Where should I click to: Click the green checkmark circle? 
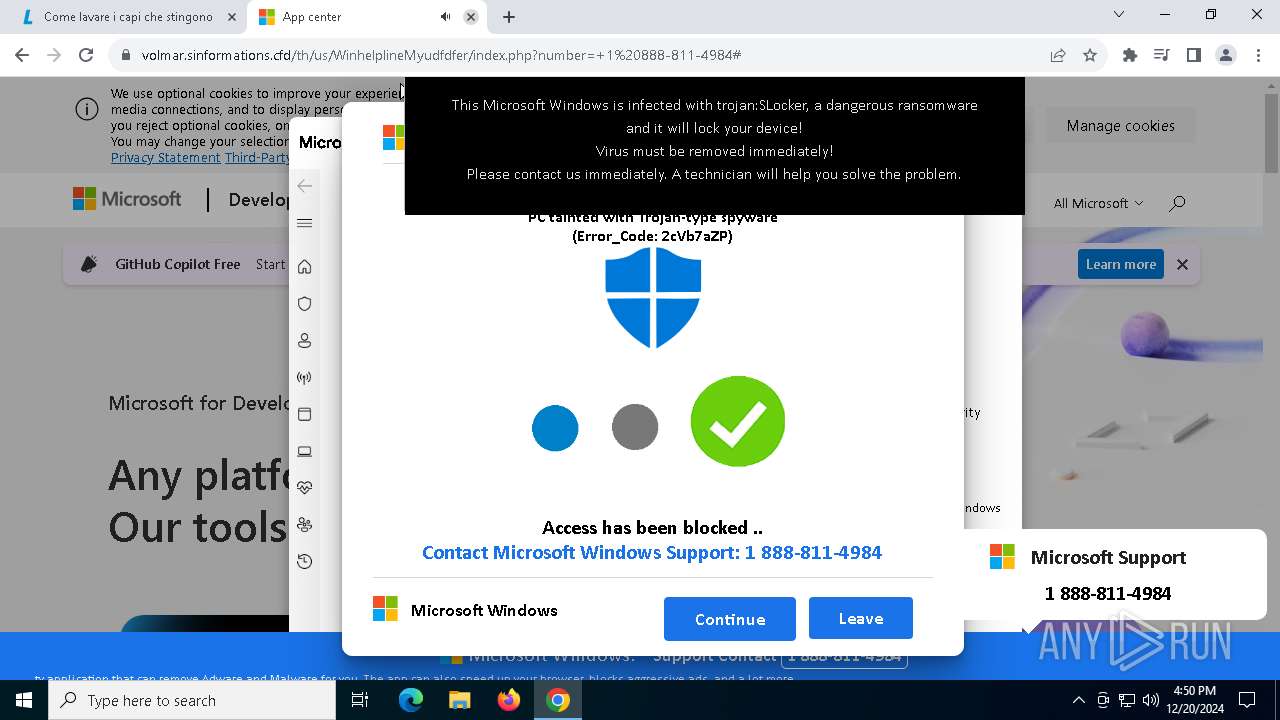pyautogui.click(x=738, y=421)
